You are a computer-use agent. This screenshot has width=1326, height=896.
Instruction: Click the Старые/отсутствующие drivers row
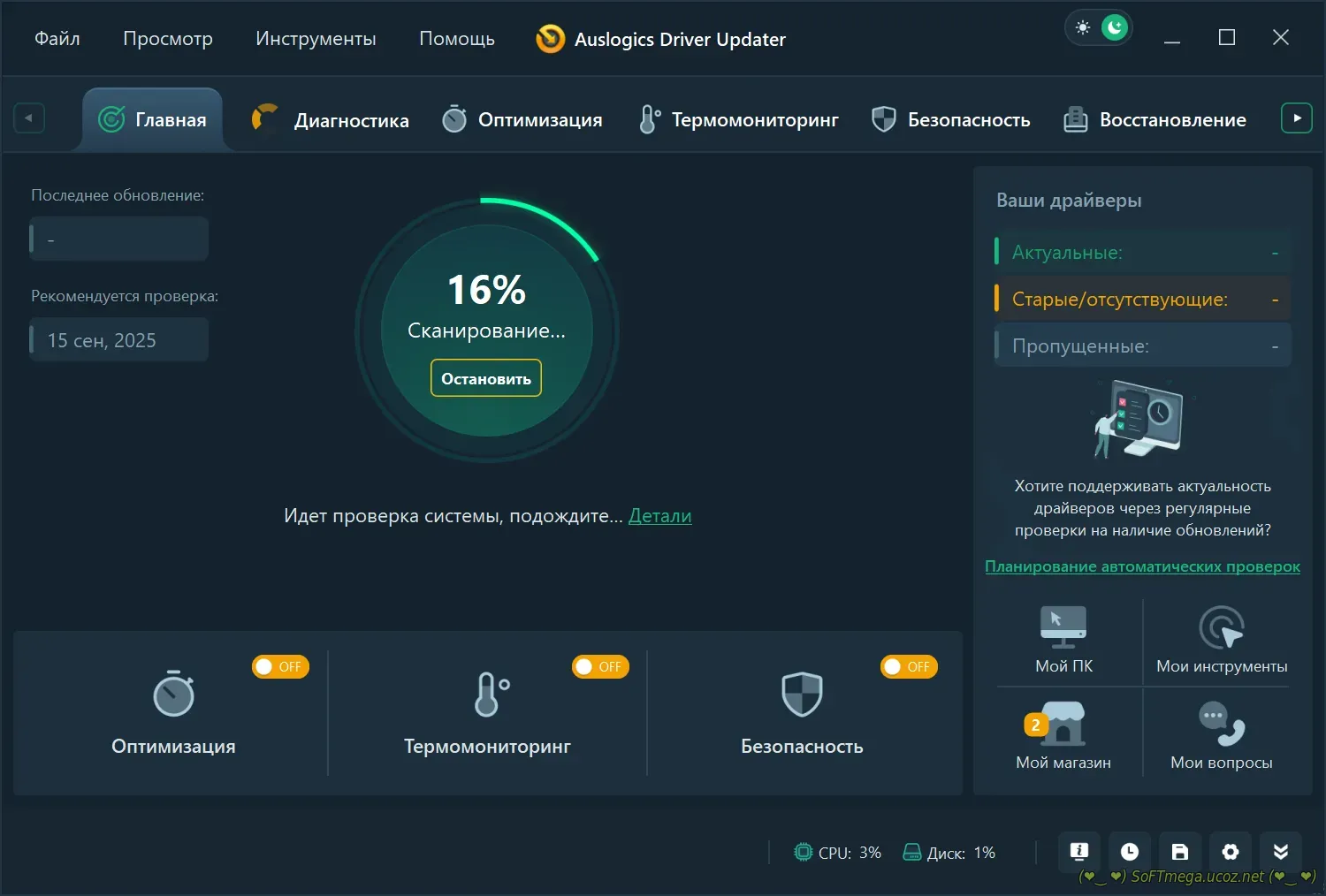pos(1142,300)
